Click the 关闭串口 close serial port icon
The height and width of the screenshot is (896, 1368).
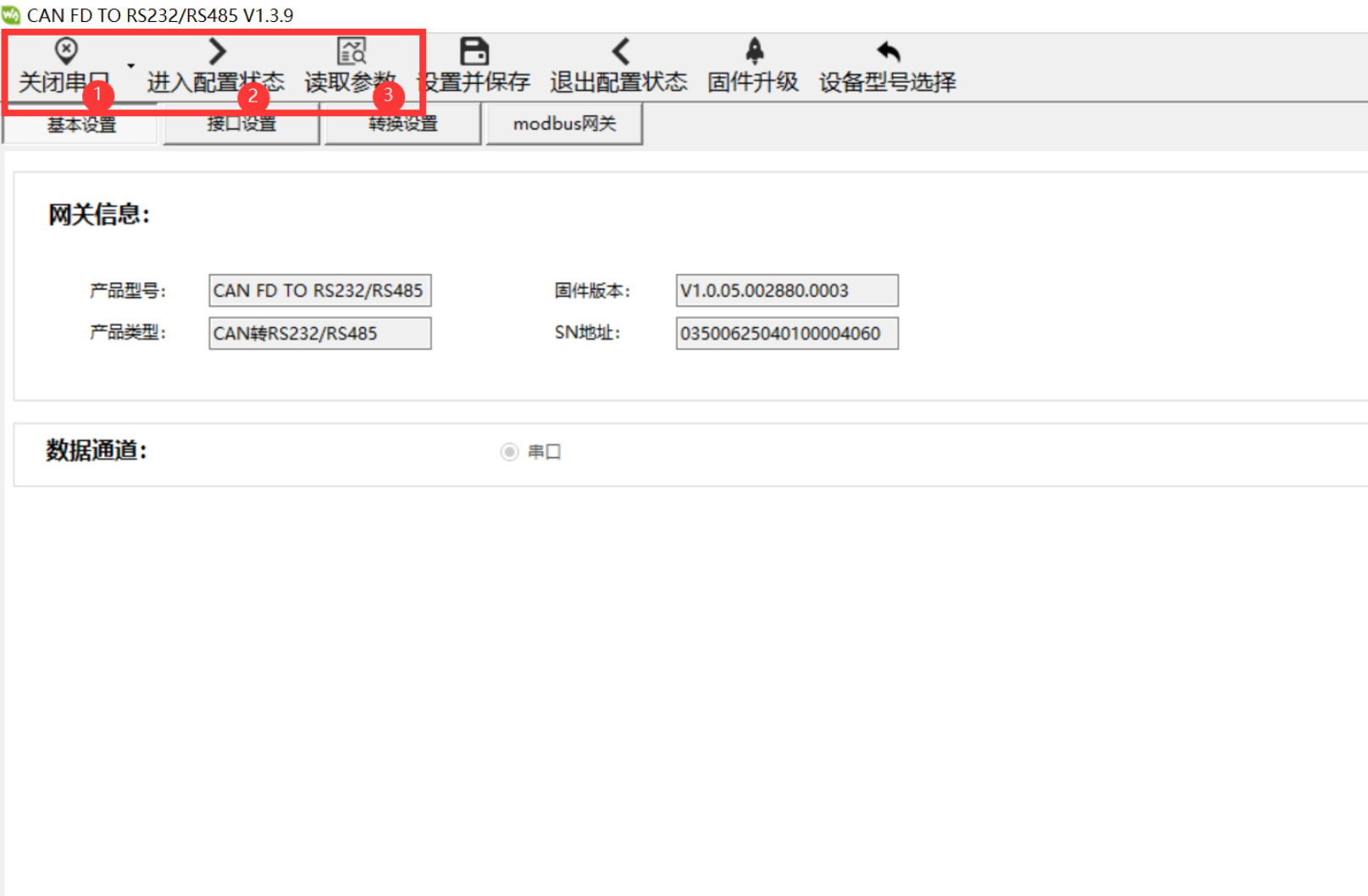[66, 52]
